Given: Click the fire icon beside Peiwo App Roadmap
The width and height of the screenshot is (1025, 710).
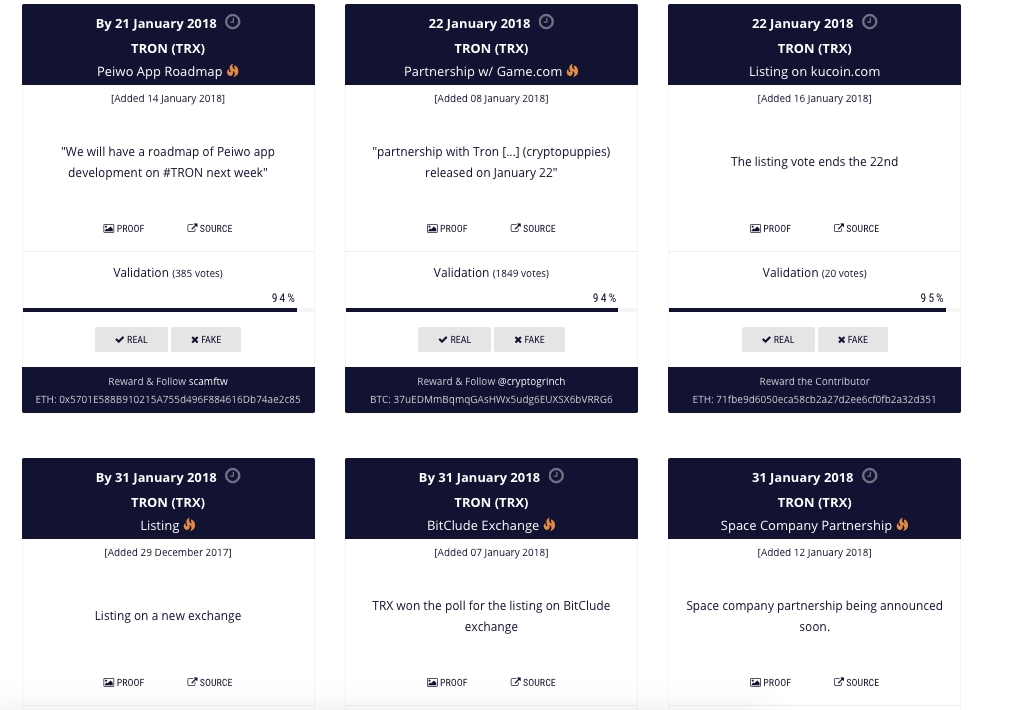Looking at the screenshot, I should tap(231, 71).
